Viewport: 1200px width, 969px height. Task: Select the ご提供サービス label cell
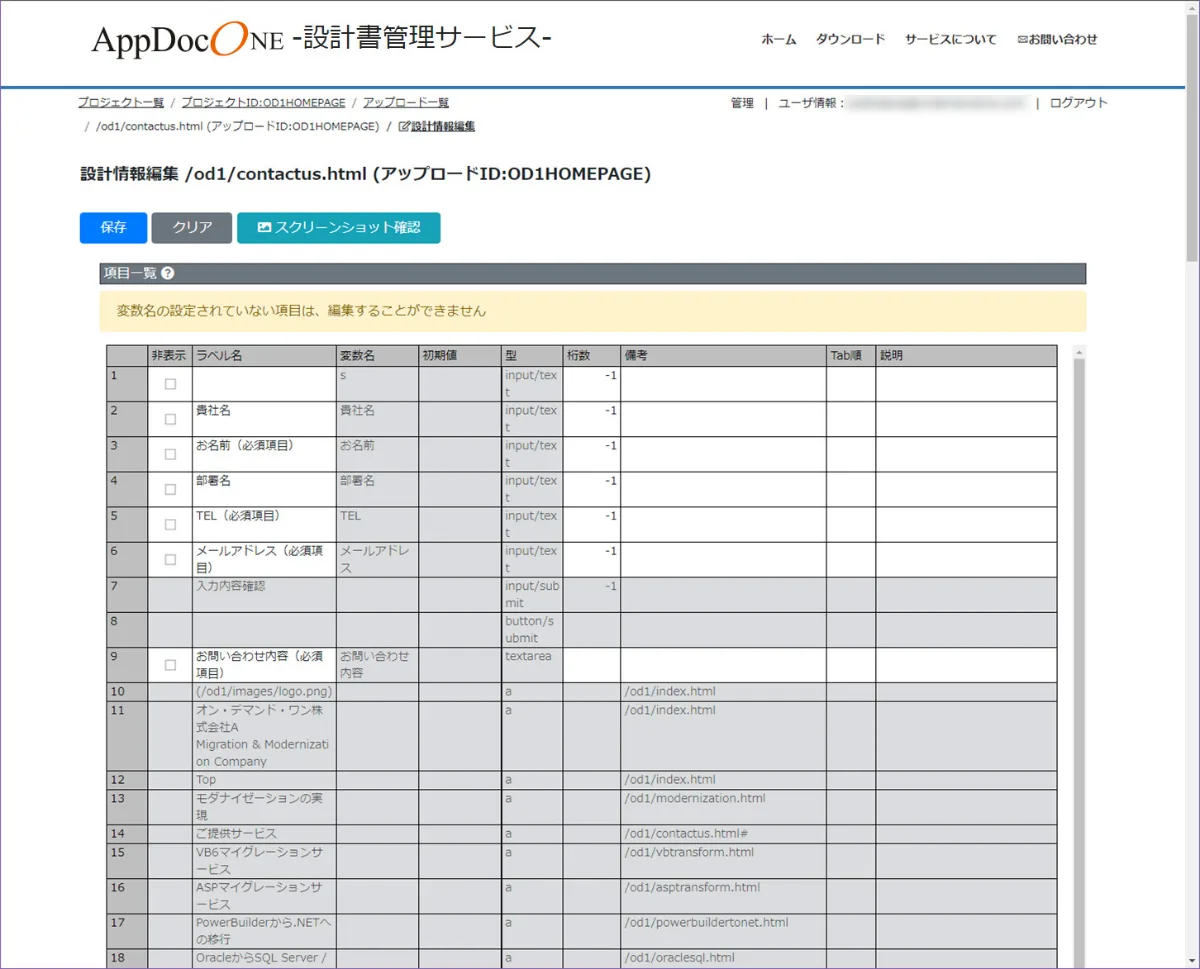coord(264,834)
